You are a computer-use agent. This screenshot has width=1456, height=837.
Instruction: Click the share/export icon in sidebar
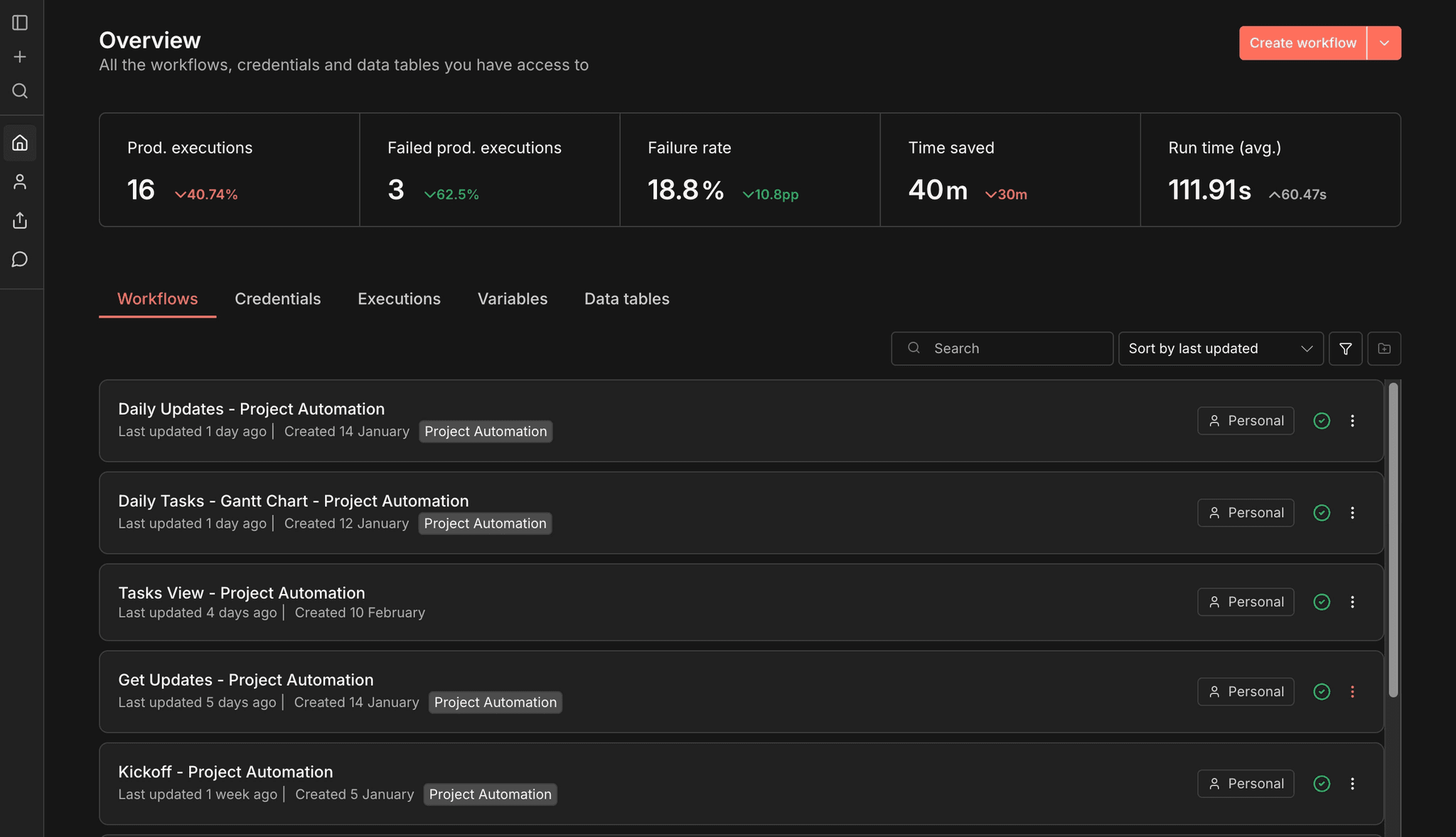tap(20, 220)
